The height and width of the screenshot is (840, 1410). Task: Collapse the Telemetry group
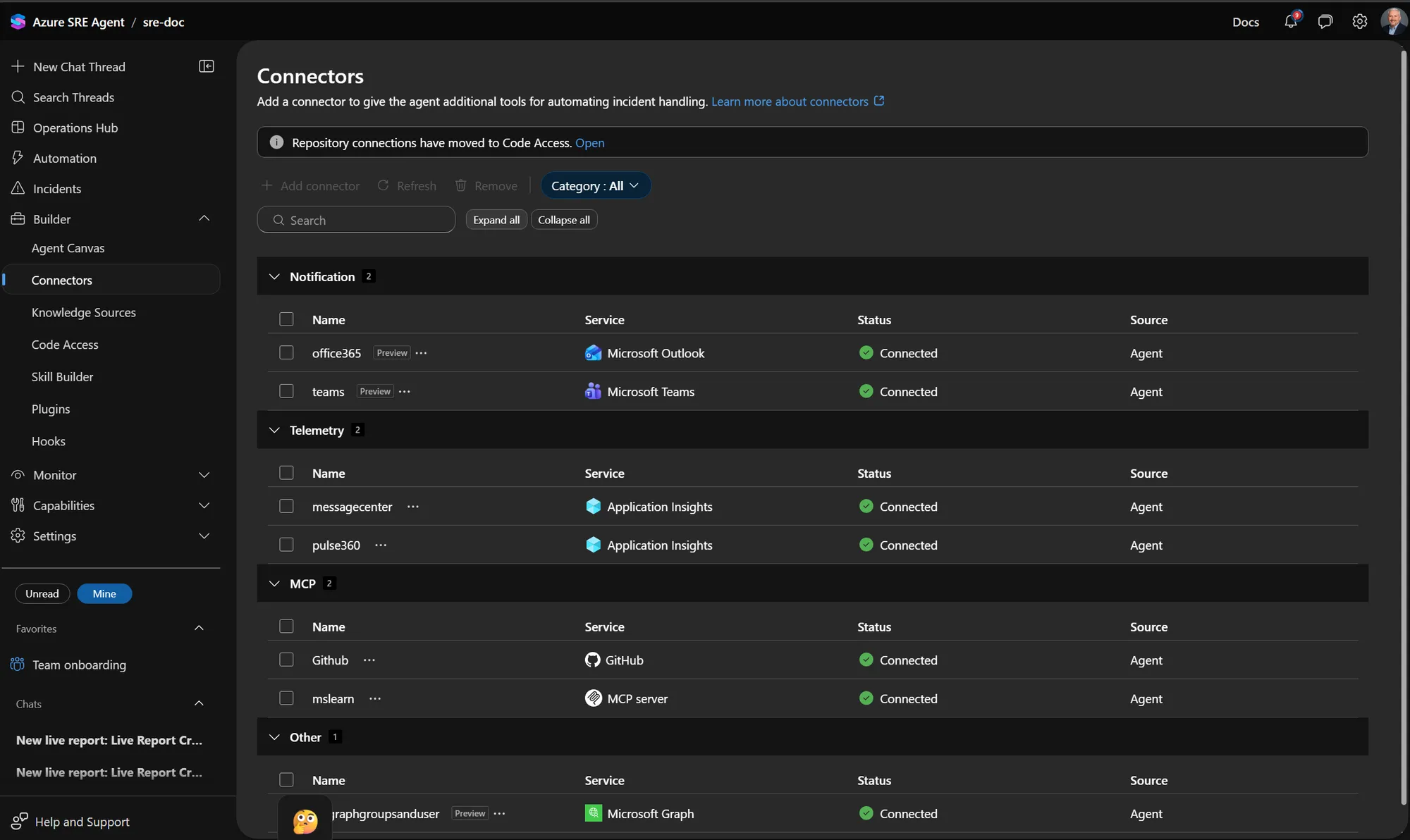click(x=274, y=431)
